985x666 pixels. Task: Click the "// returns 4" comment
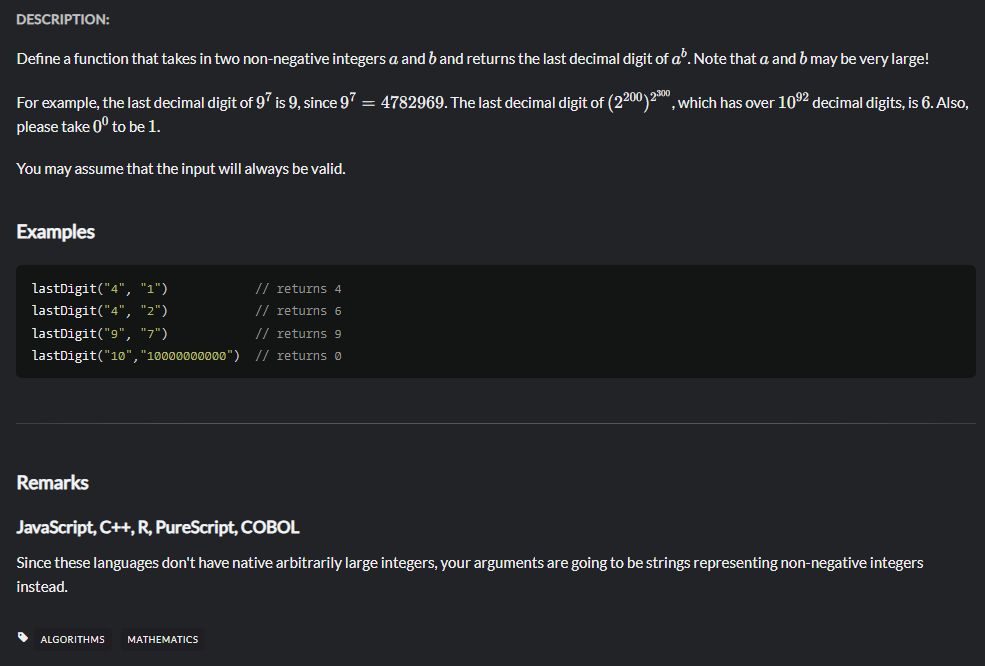[298, 289]
